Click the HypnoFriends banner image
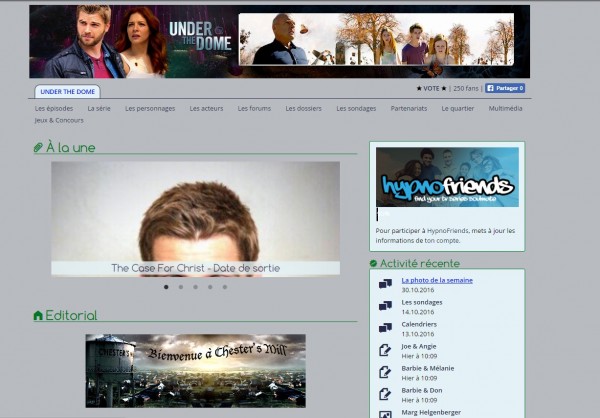Image resolution: width=600 pixels, height=418 pixels. coord(447,177)
